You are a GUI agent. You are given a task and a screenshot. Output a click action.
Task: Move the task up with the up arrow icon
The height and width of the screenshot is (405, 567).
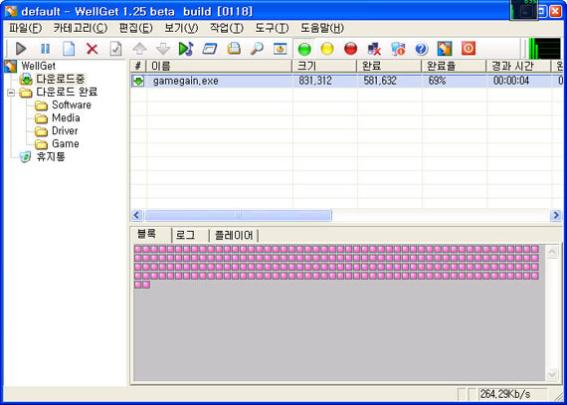[139, 49]
